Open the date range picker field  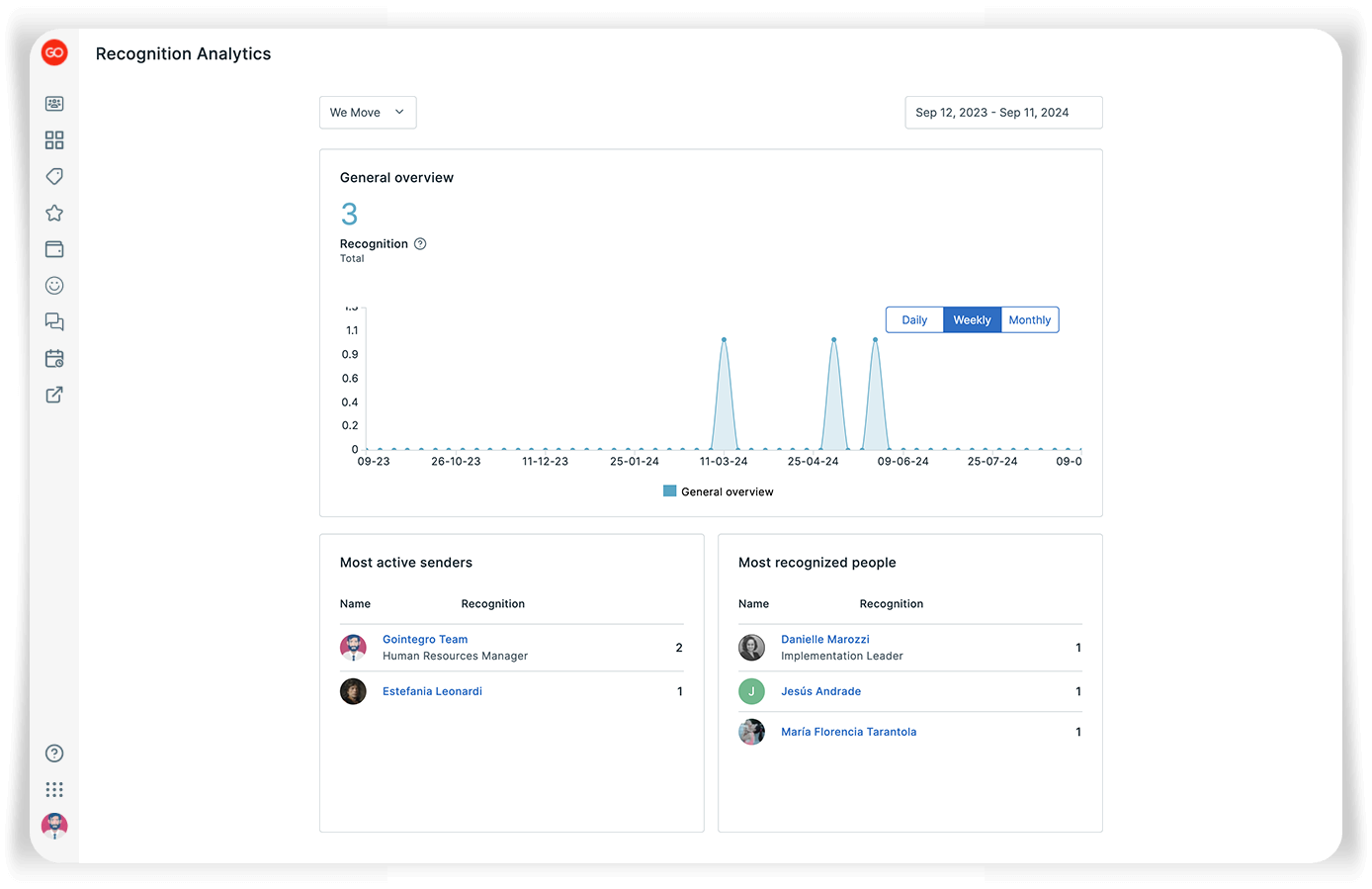pos(1003,112)
